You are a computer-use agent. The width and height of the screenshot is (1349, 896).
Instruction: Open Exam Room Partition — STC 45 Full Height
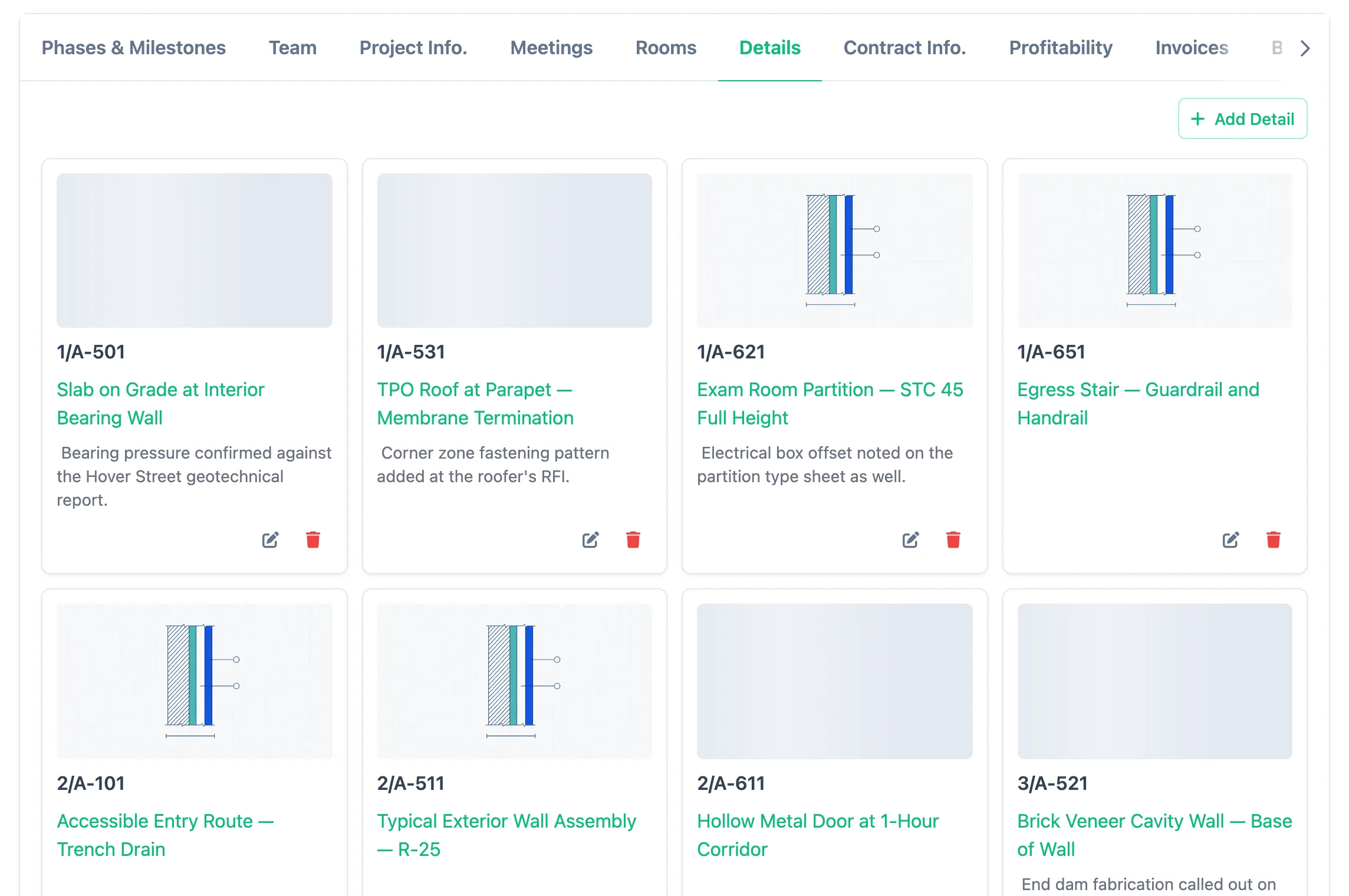tap(830, 404)
